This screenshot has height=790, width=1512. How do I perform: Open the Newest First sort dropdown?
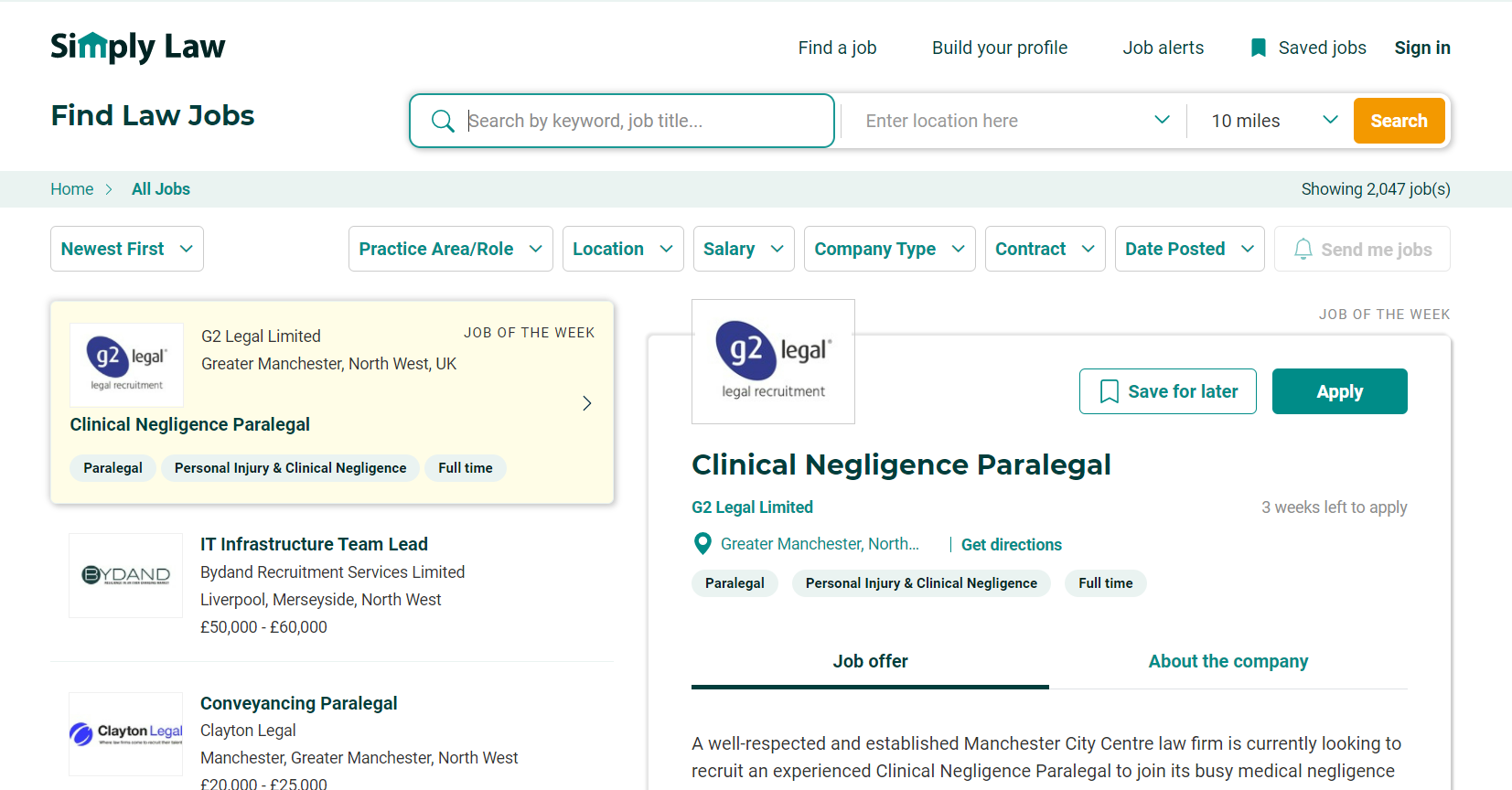[x=127, y=249]
